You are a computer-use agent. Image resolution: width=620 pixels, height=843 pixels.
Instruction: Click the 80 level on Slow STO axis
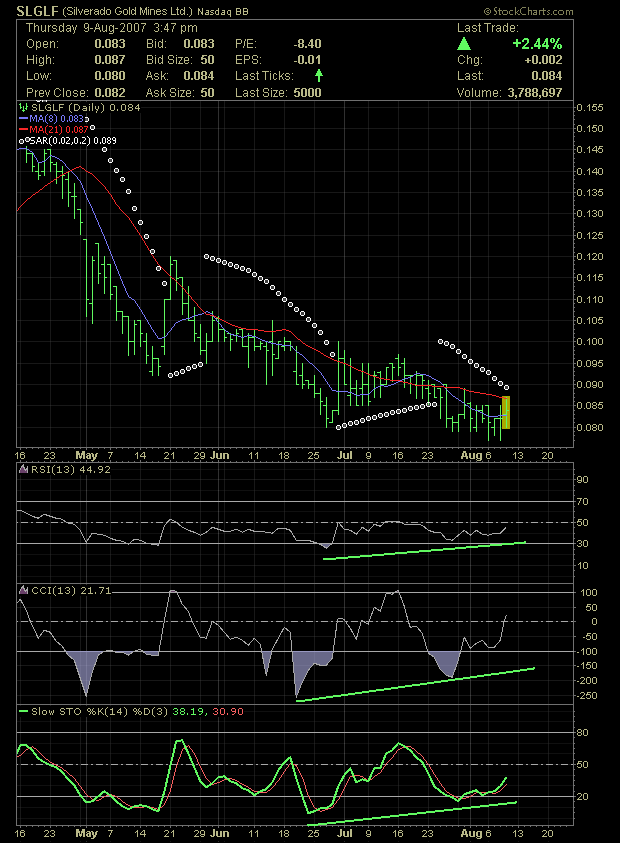click(582, 732)
